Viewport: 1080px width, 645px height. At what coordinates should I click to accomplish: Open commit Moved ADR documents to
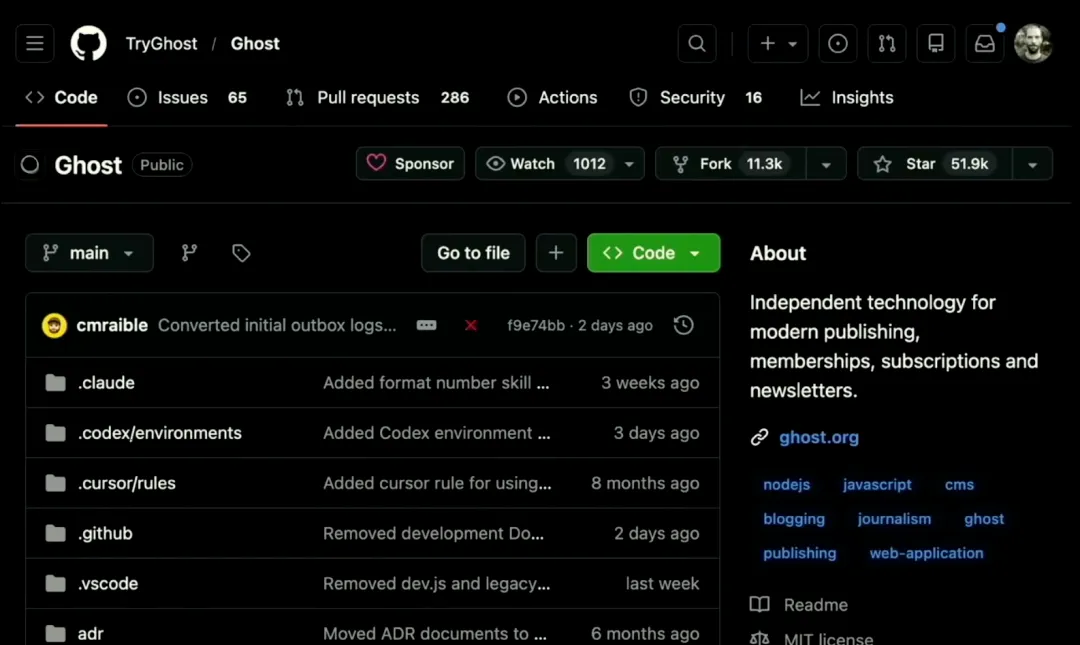coord(435,633)
